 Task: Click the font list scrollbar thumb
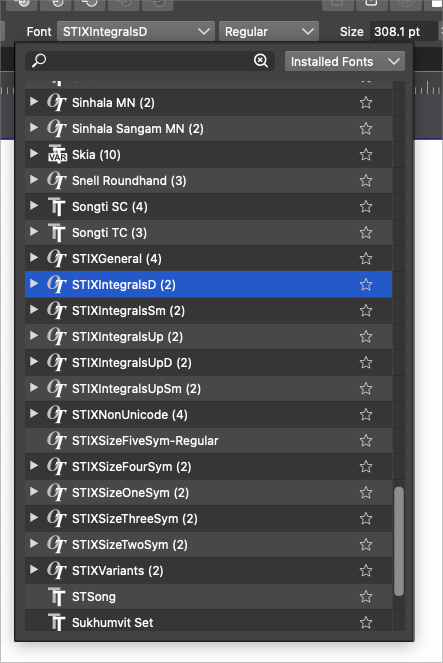[x=399, y=541]
